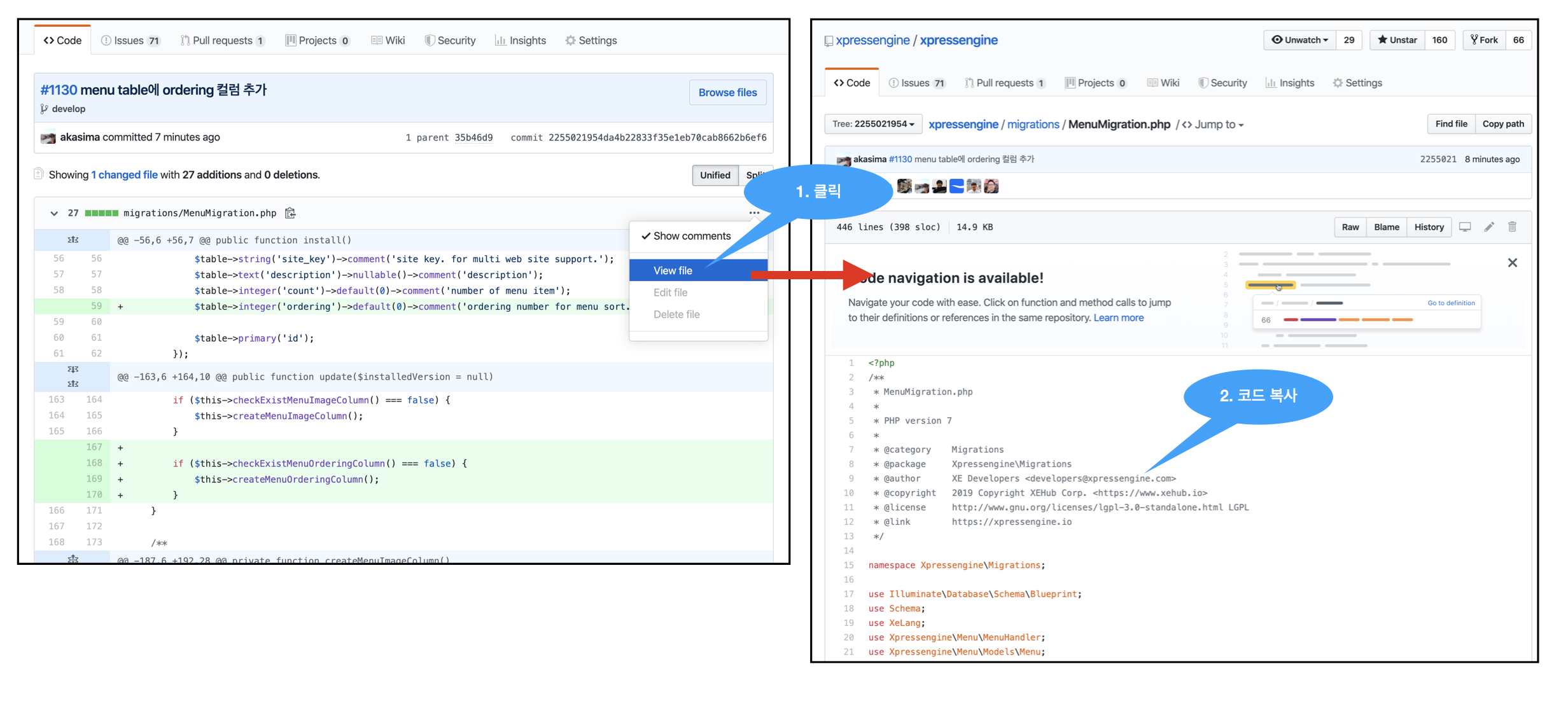Click the pencil edit file icon
1568x701 pixels.
pos(1489,227)
